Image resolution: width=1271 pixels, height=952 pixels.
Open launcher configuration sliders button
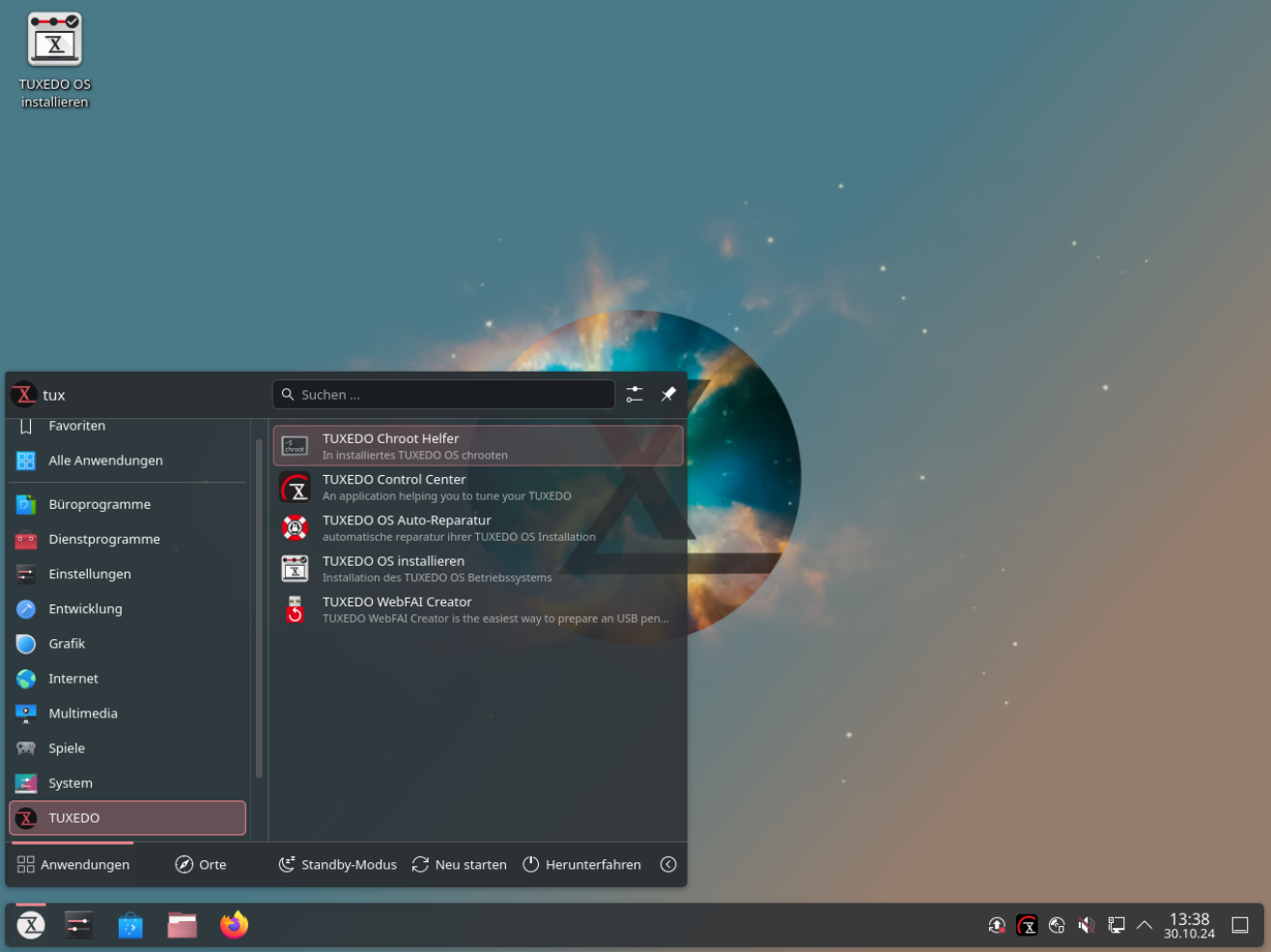[635, 394]
